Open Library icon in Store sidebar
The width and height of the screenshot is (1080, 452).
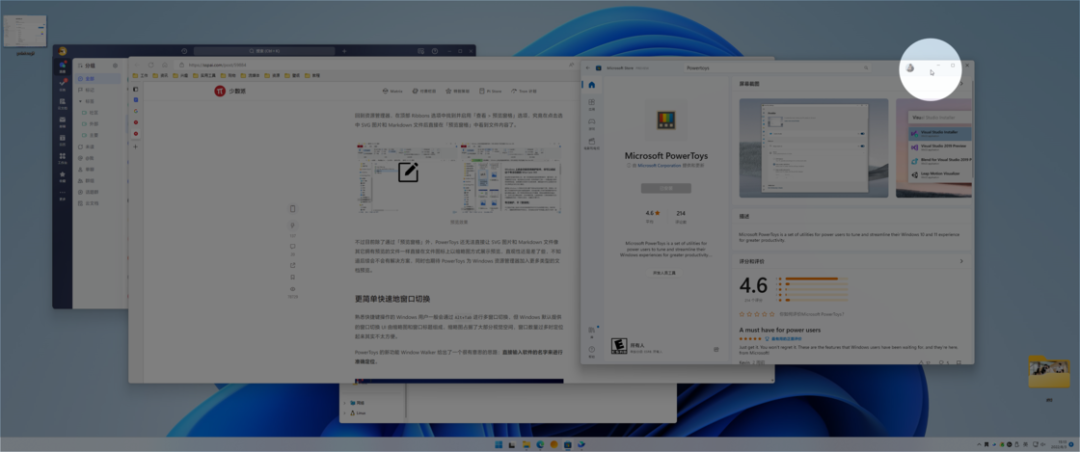point(591,331)
